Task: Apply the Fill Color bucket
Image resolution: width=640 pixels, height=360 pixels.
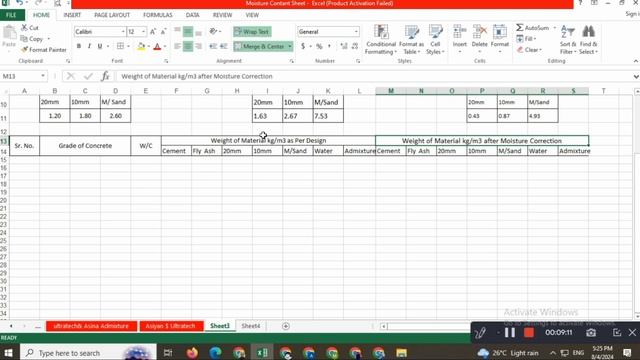Action: (141, 46)
